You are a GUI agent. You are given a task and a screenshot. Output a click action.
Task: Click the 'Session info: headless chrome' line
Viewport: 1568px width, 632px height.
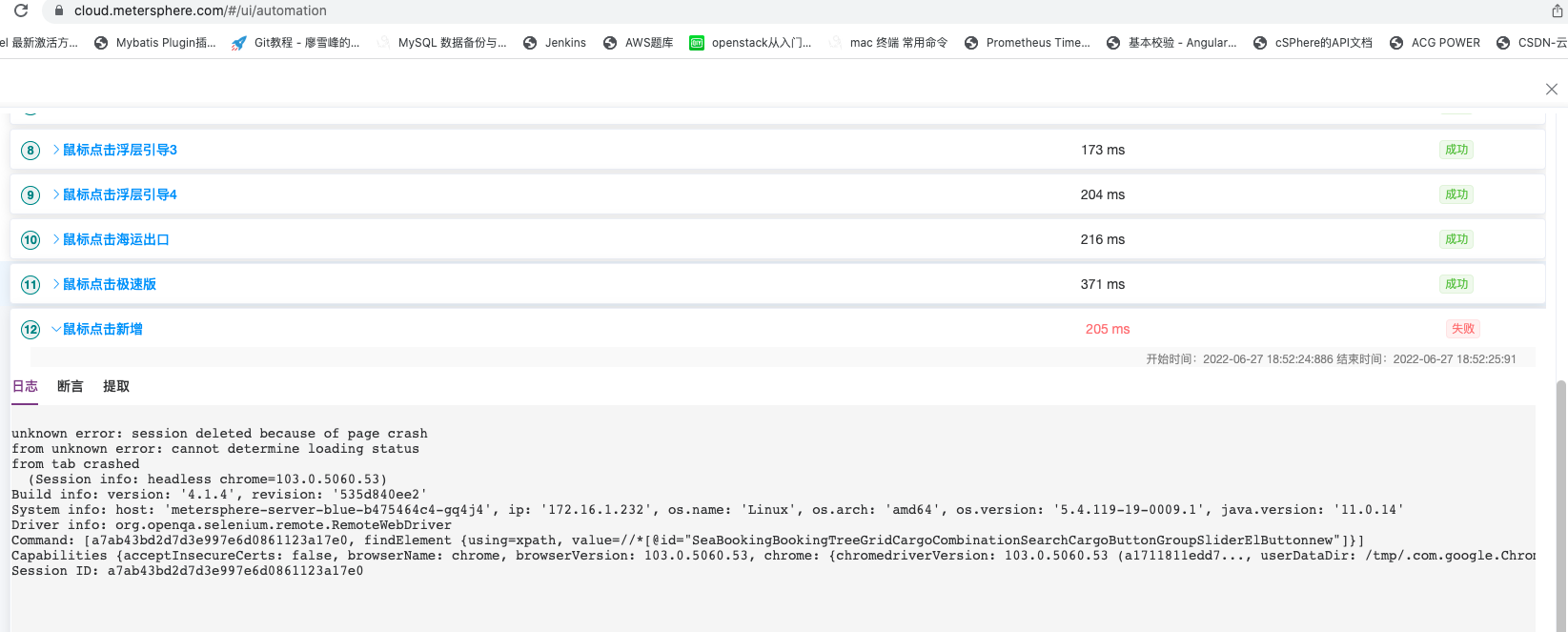pyautogui.click(x=208, y=479)
